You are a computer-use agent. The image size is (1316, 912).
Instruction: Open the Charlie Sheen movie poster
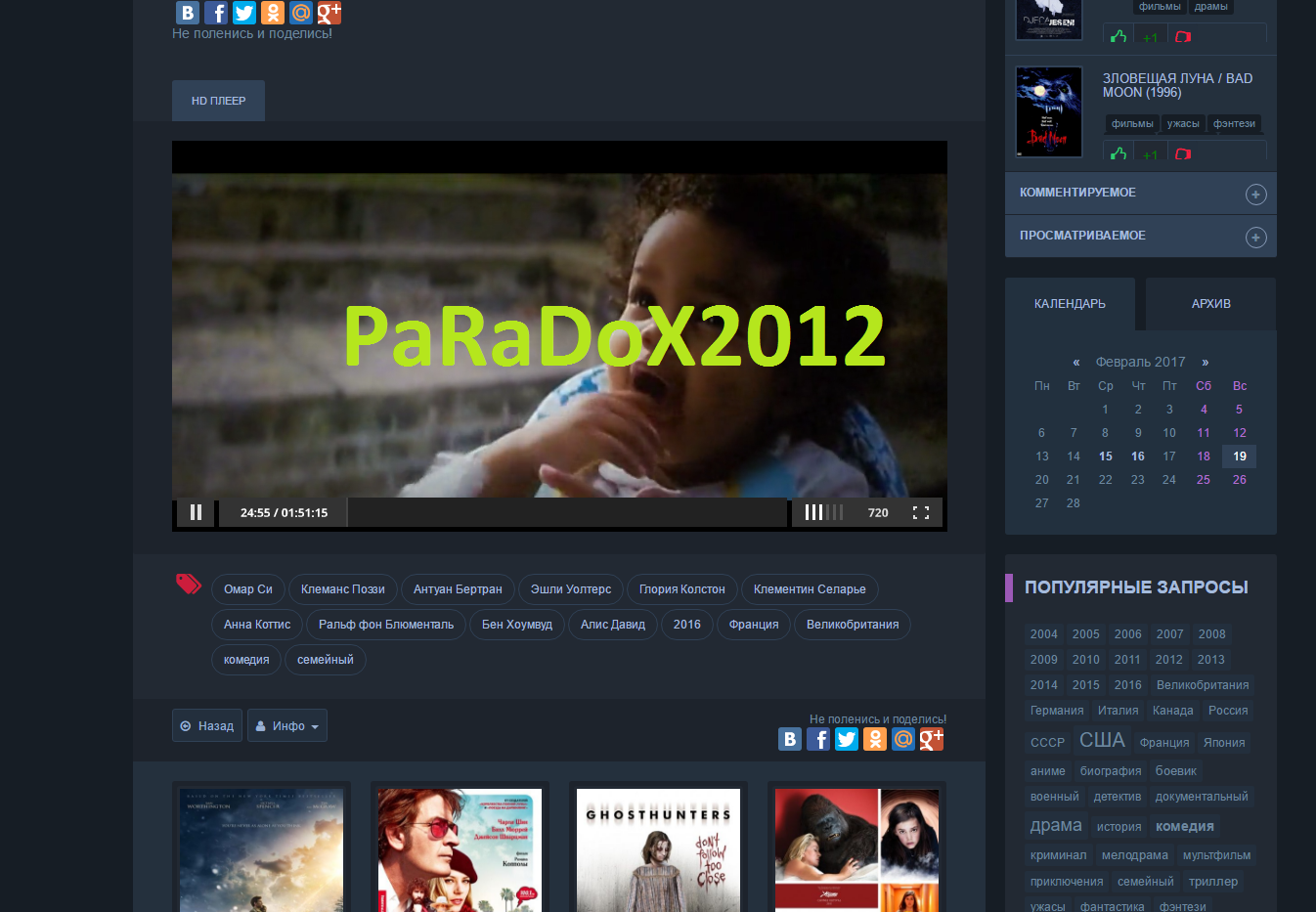pyautogui.click(x=460, y=849)
